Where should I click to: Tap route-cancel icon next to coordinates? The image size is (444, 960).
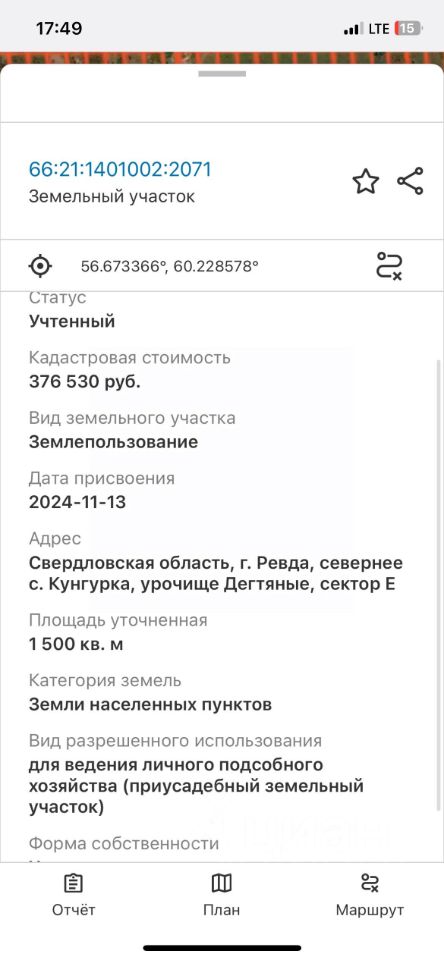click(389, 266)
